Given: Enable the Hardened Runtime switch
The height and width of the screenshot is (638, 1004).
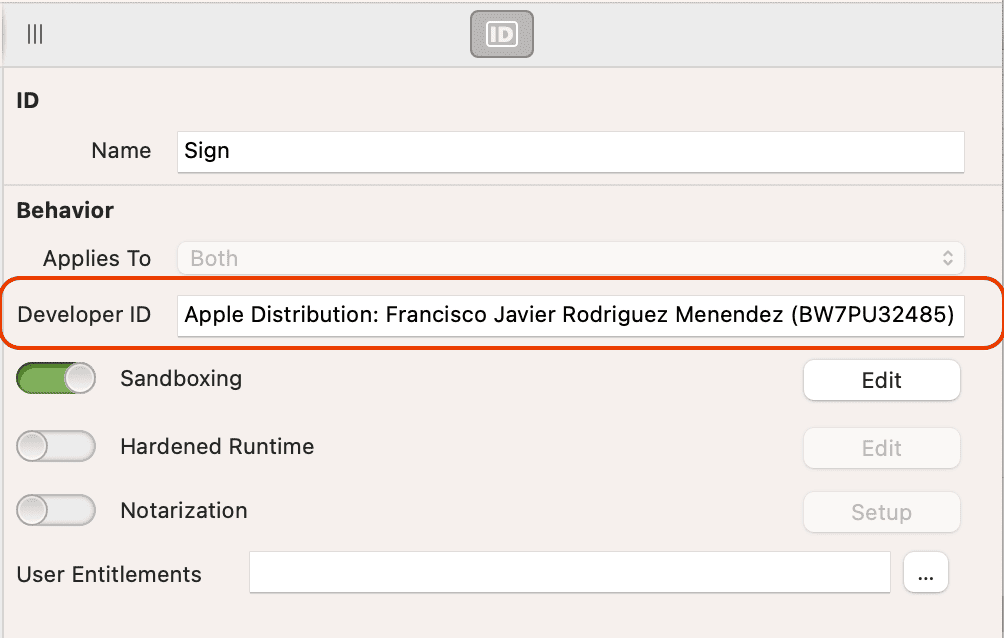Looking at the screenshot, I should click(x=56, y=447).
